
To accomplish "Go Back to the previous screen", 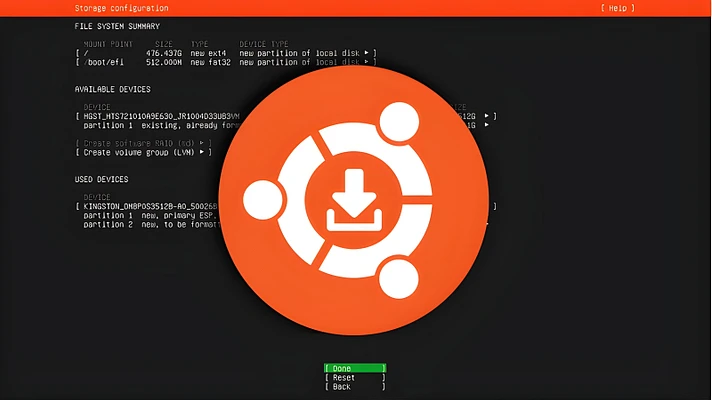I will pos(355,386).
